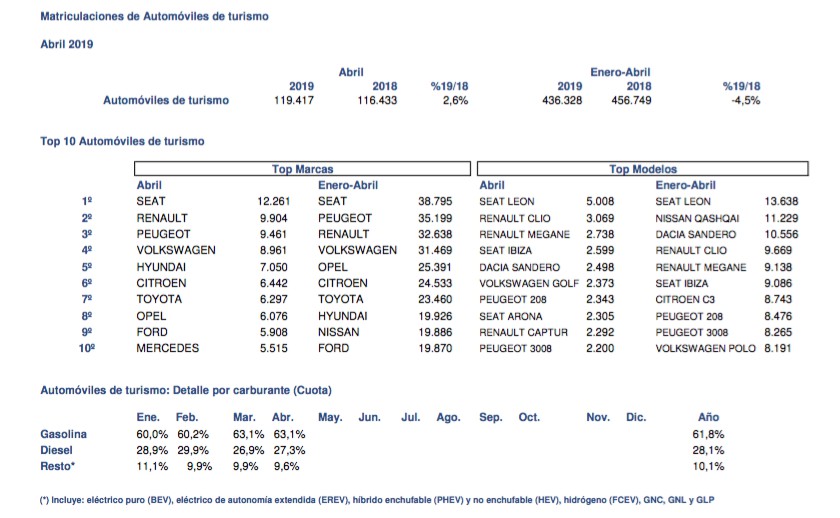Image resolution: width=840 pixels, height=518 pixels.
Task: Select the value 436.328
Action: click(562, 100)
